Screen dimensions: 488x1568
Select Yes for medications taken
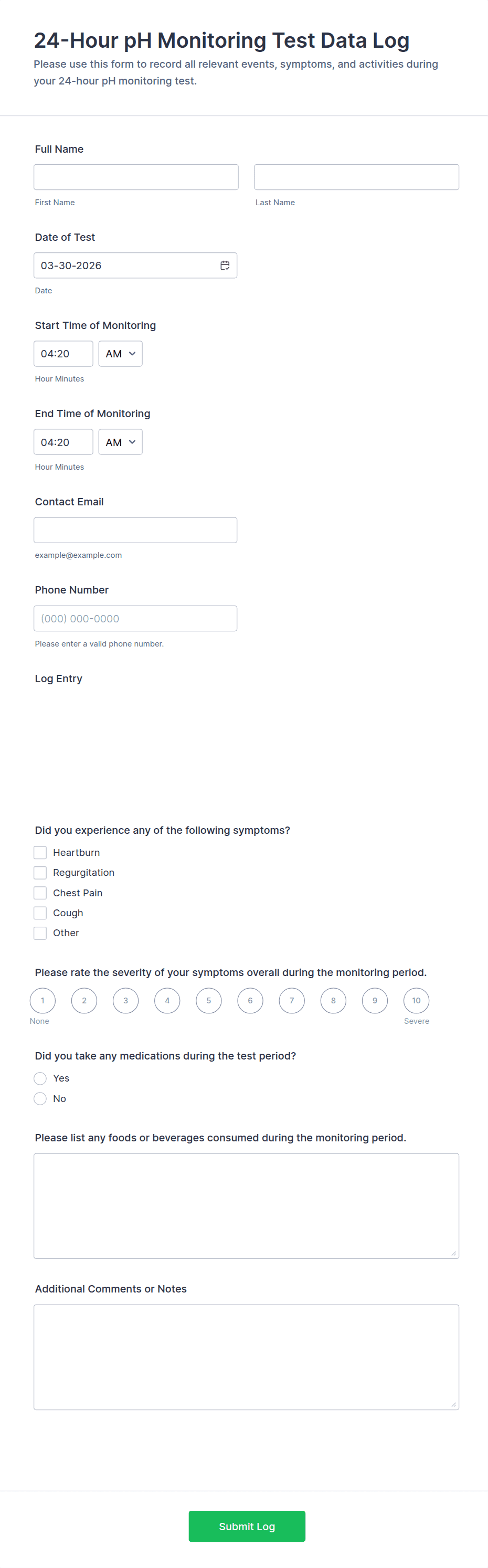[40, 1078]
